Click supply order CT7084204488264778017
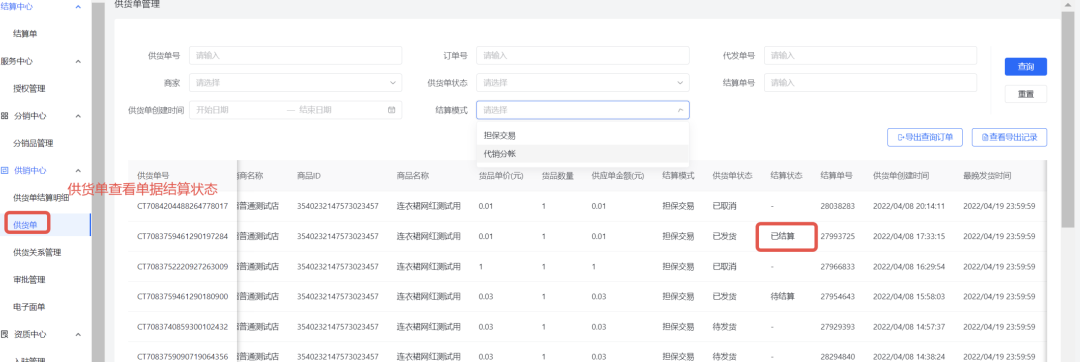1080x362 pixels. tap(183, 206)
